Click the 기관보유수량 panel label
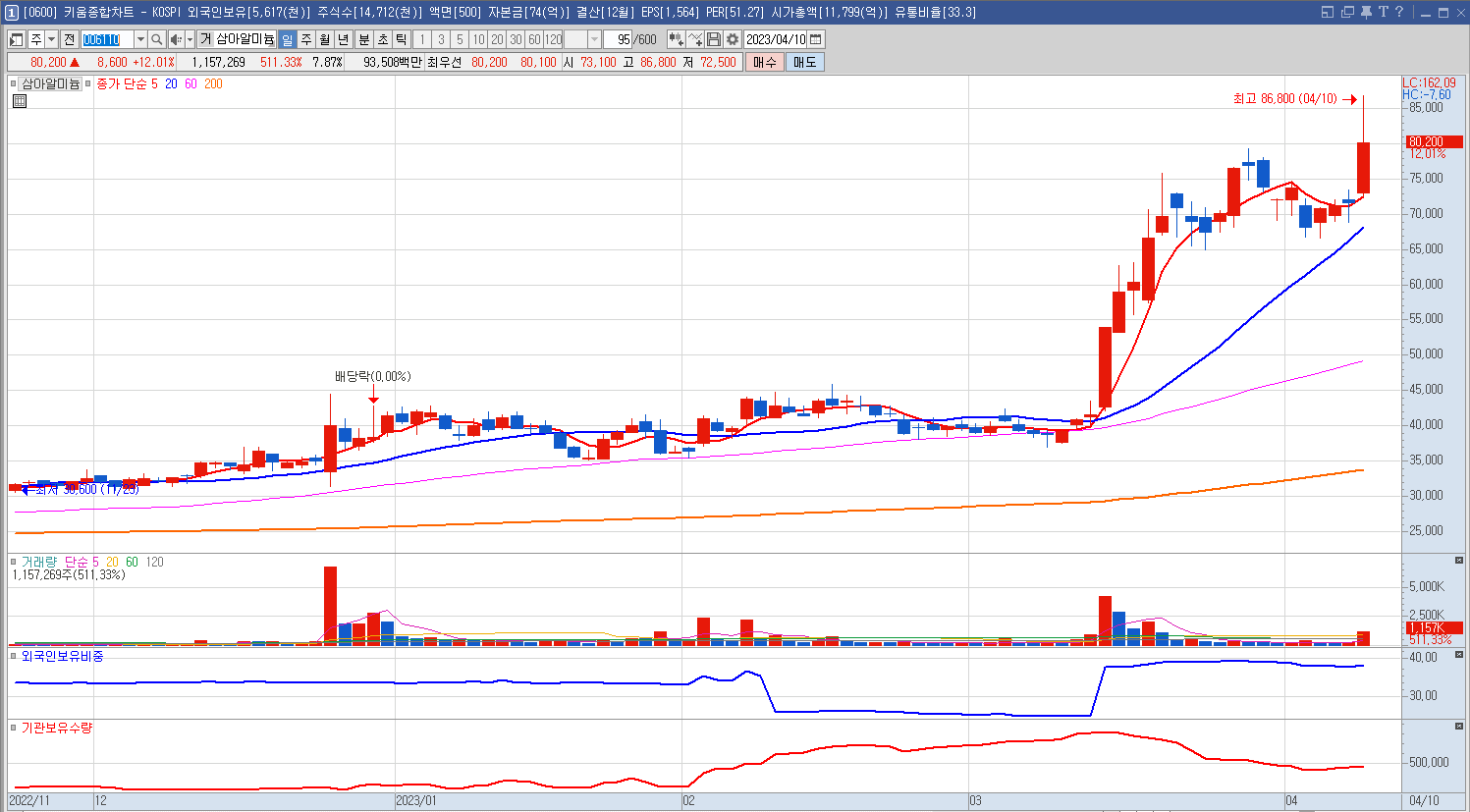 click(x=57, y=728)
